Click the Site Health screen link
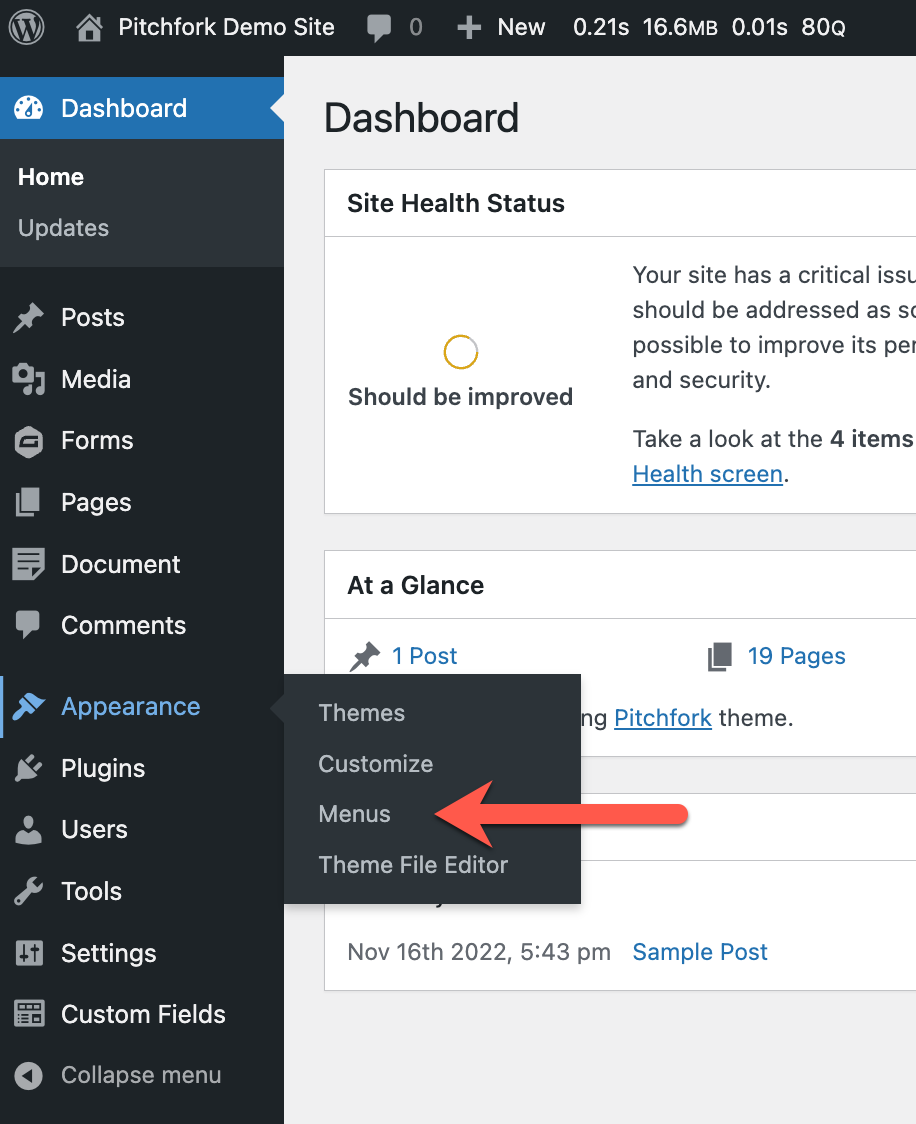Viewport: 916px width, 1124px height. 707,473
